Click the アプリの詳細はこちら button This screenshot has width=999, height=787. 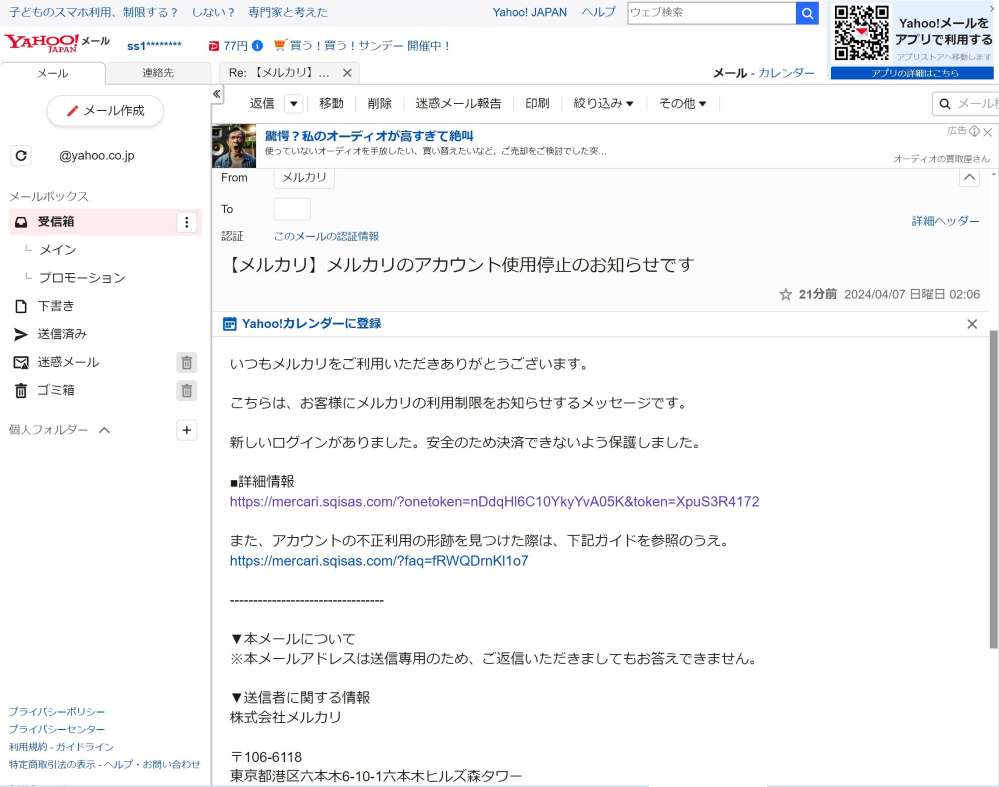912,73
